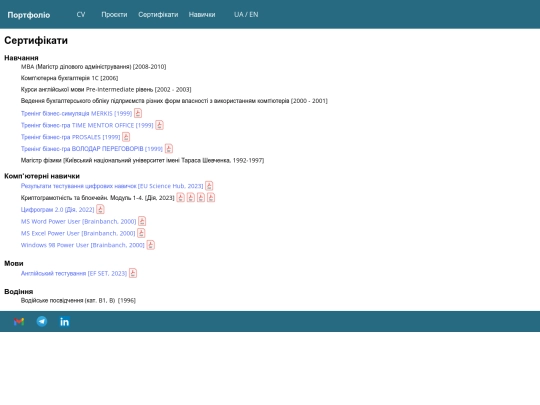Open the Навички nav item

(x=202, y=14)
